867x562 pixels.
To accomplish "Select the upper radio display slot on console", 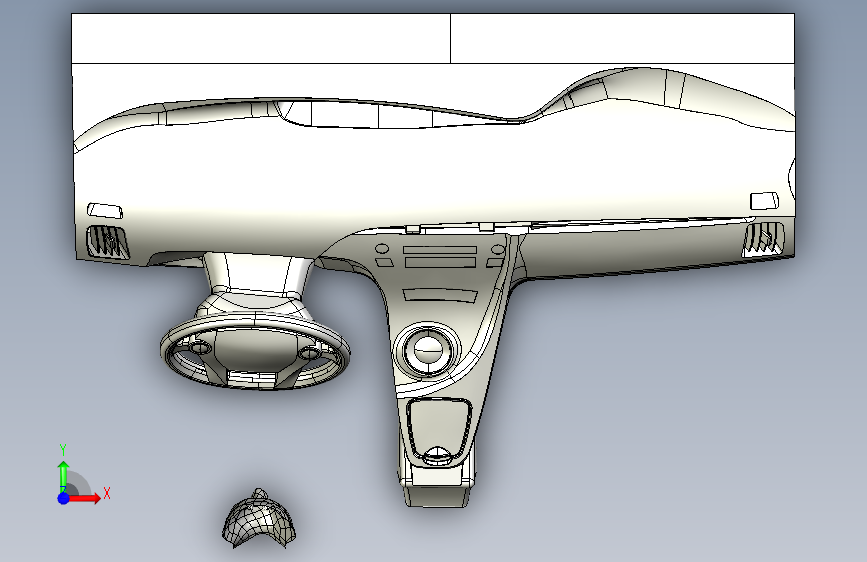I will pos(440,250).
